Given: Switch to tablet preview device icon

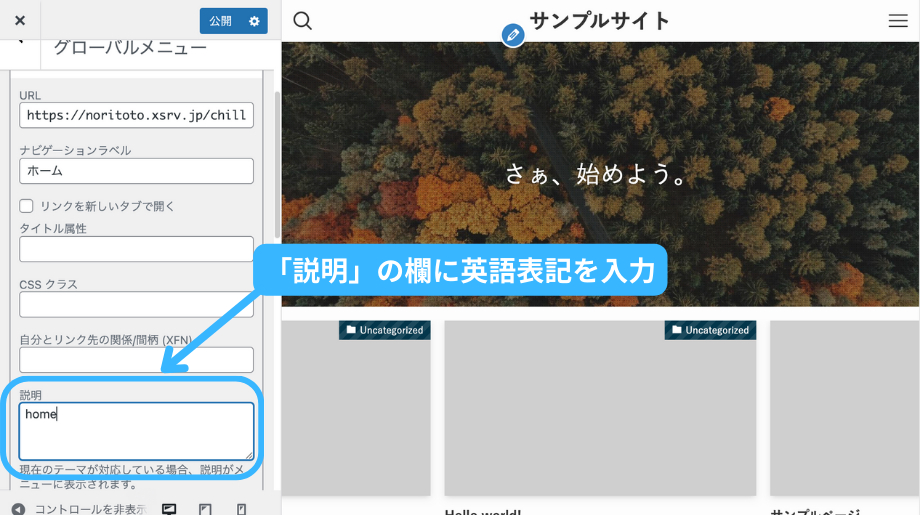Looking at the screenshot, I should click(205, 508).
